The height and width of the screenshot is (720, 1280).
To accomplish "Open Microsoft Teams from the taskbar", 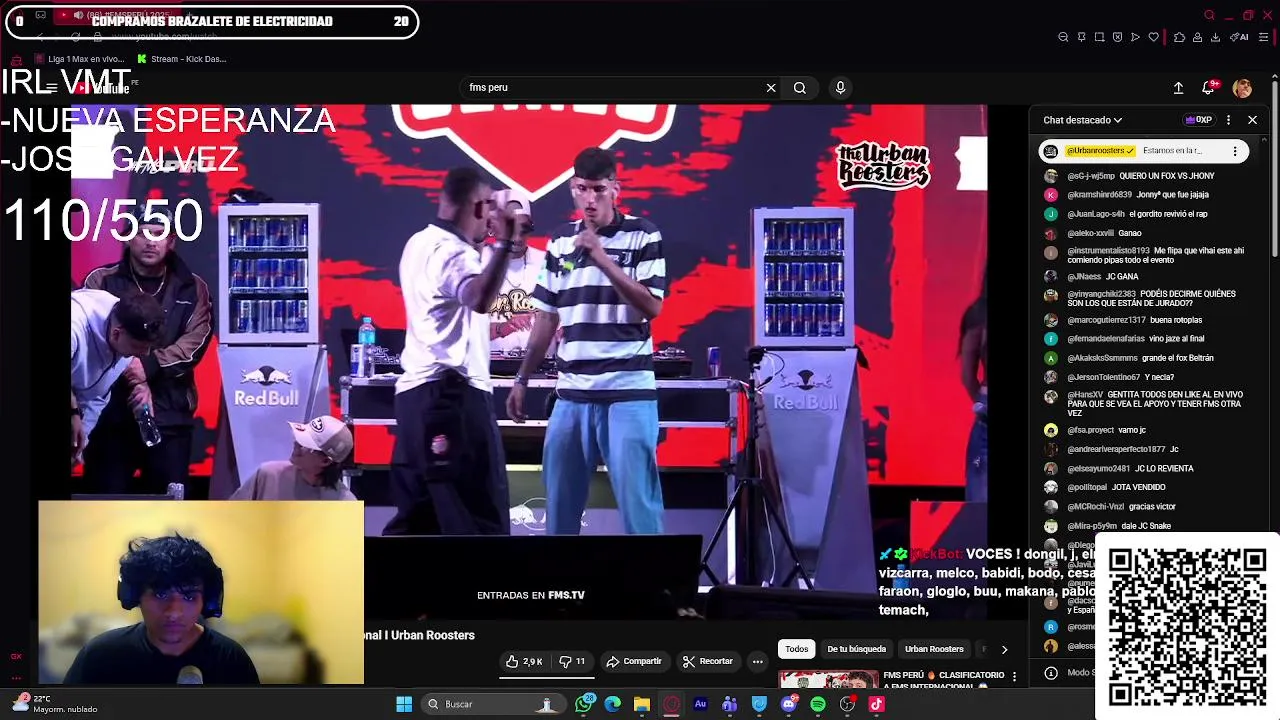I will coord(730,704).
